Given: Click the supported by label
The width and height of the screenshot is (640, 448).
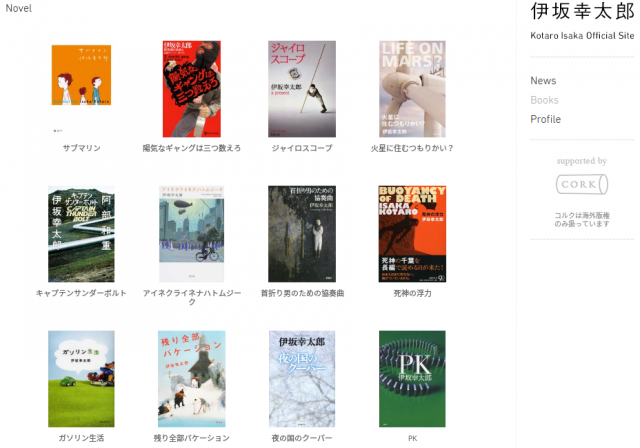Looking at the screenshot, I should (x=582, y=161).
